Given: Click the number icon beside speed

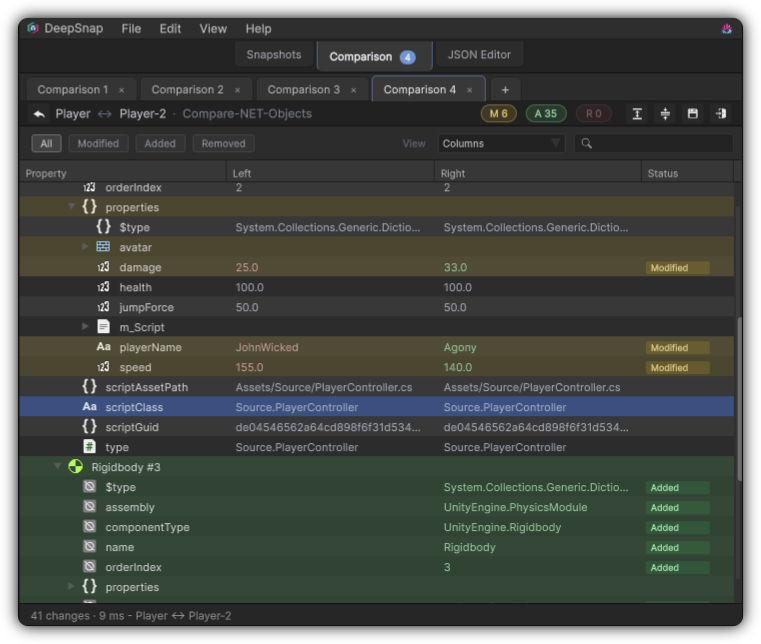Looking at the screenshot, I should click(103, 367).
